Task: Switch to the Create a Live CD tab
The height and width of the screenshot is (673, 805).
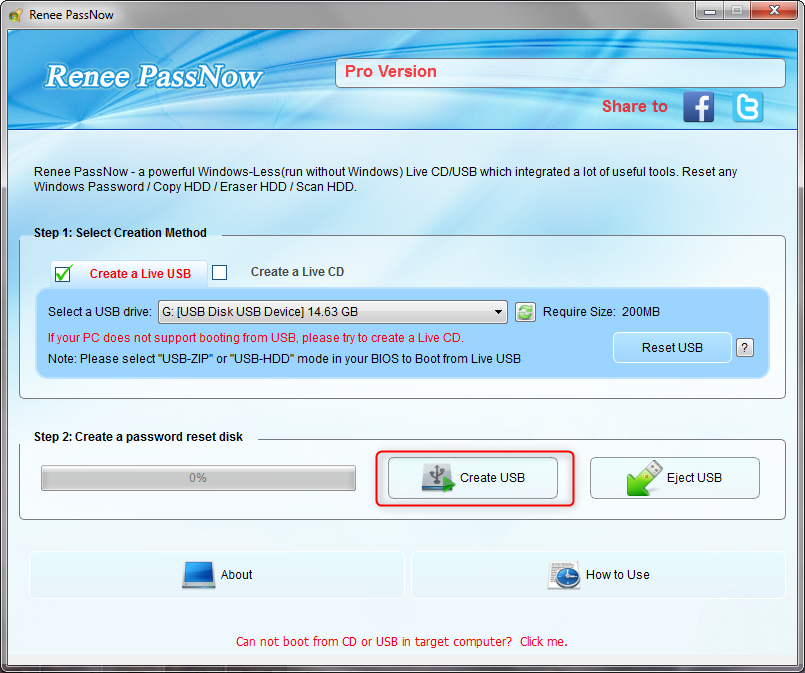Action: 297,272
